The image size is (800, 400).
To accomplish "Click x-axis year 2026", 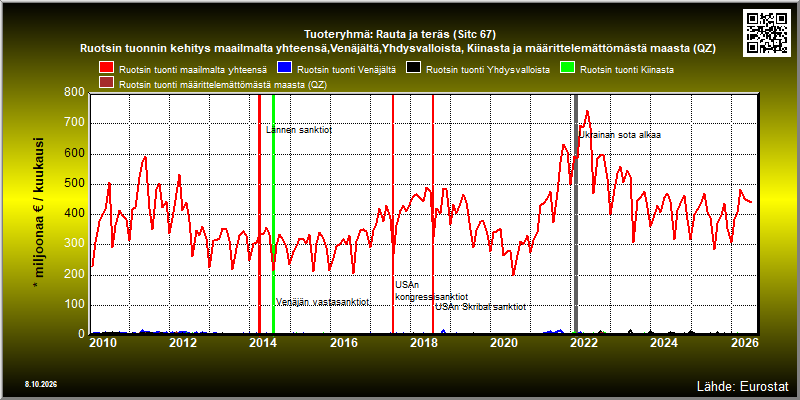I will click(745, 343).
